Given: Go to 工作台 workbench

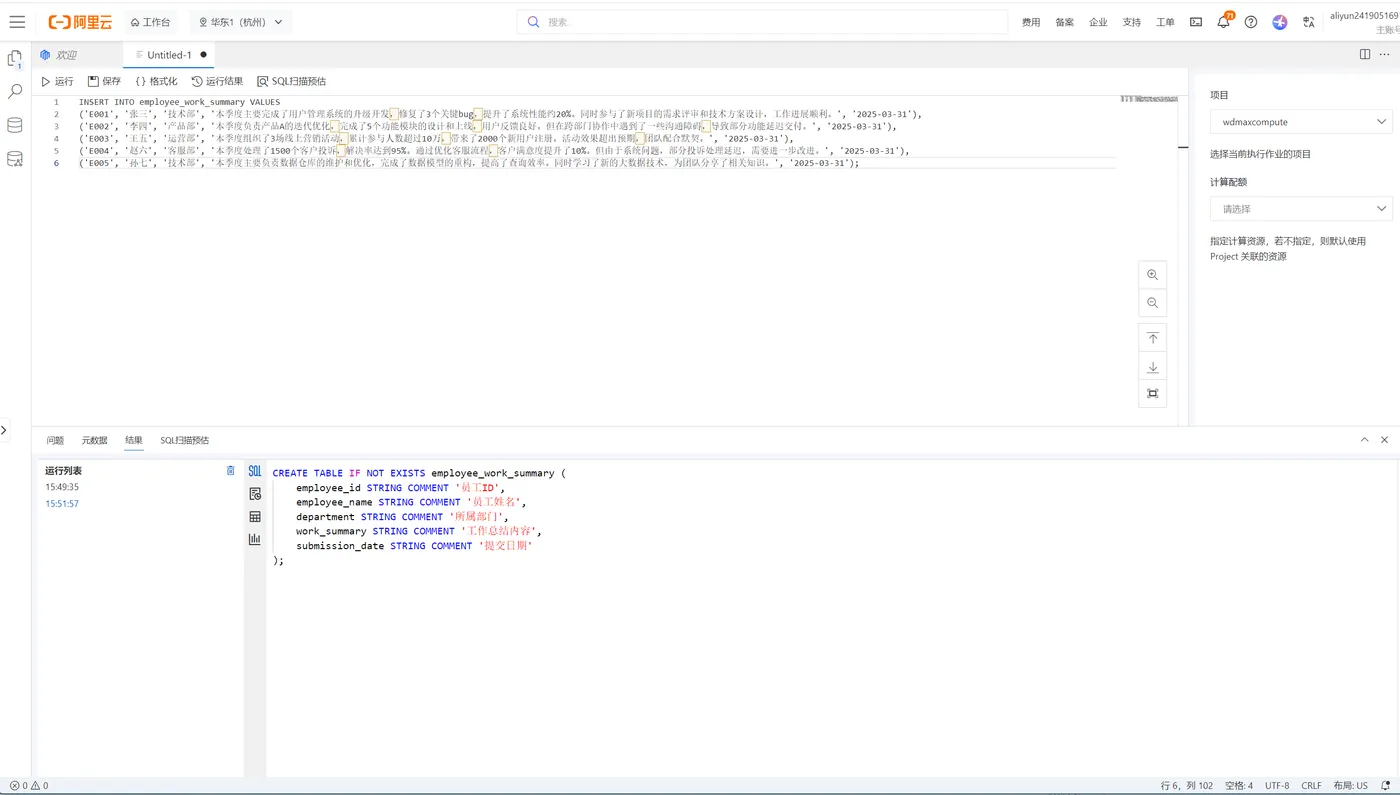Looking at the screenshot, I should [x=150, y=22].
